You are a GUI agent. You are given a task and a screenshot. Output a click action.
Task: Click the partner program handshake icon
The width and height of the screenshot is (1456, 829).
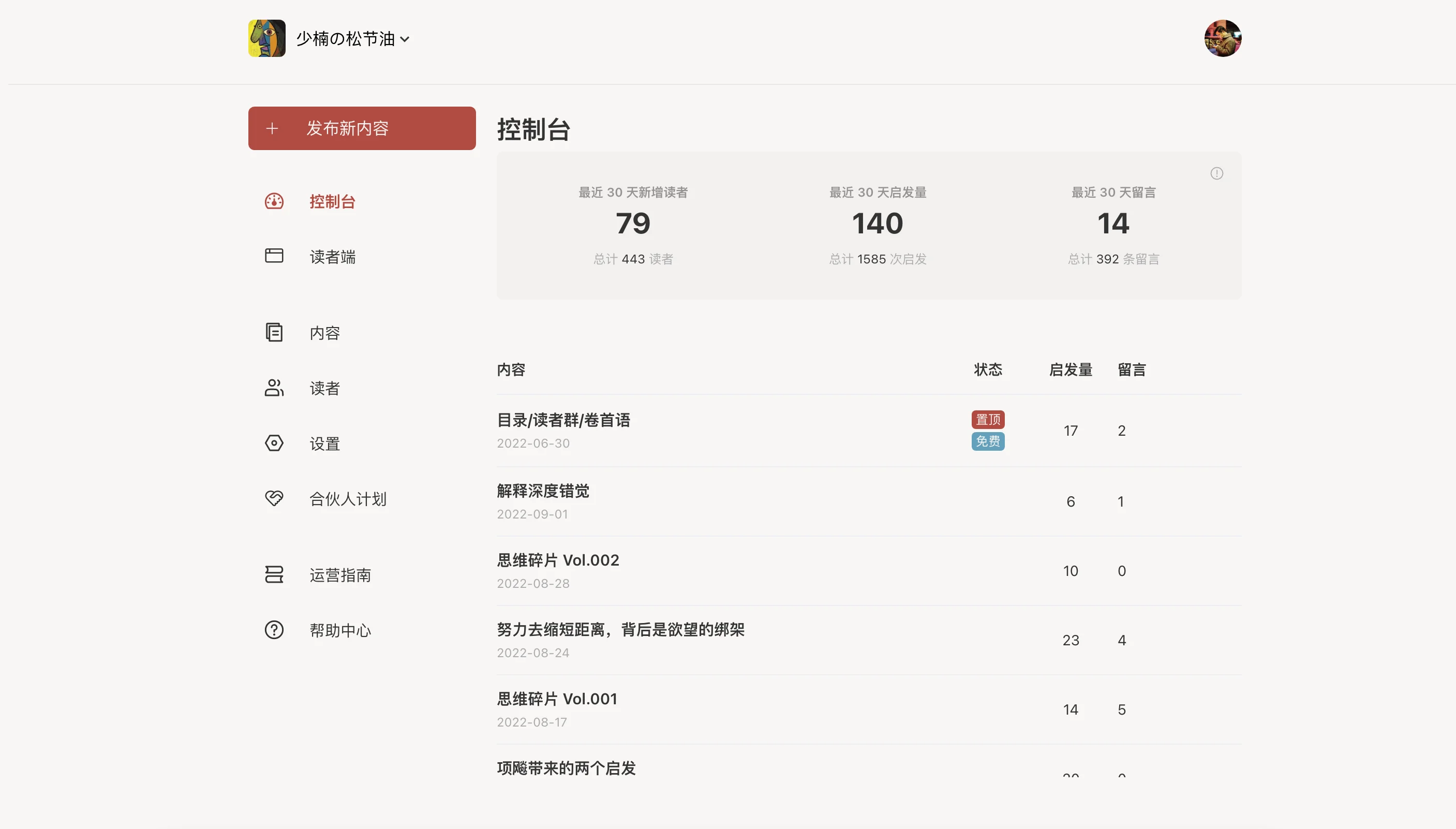coord(274,498)
